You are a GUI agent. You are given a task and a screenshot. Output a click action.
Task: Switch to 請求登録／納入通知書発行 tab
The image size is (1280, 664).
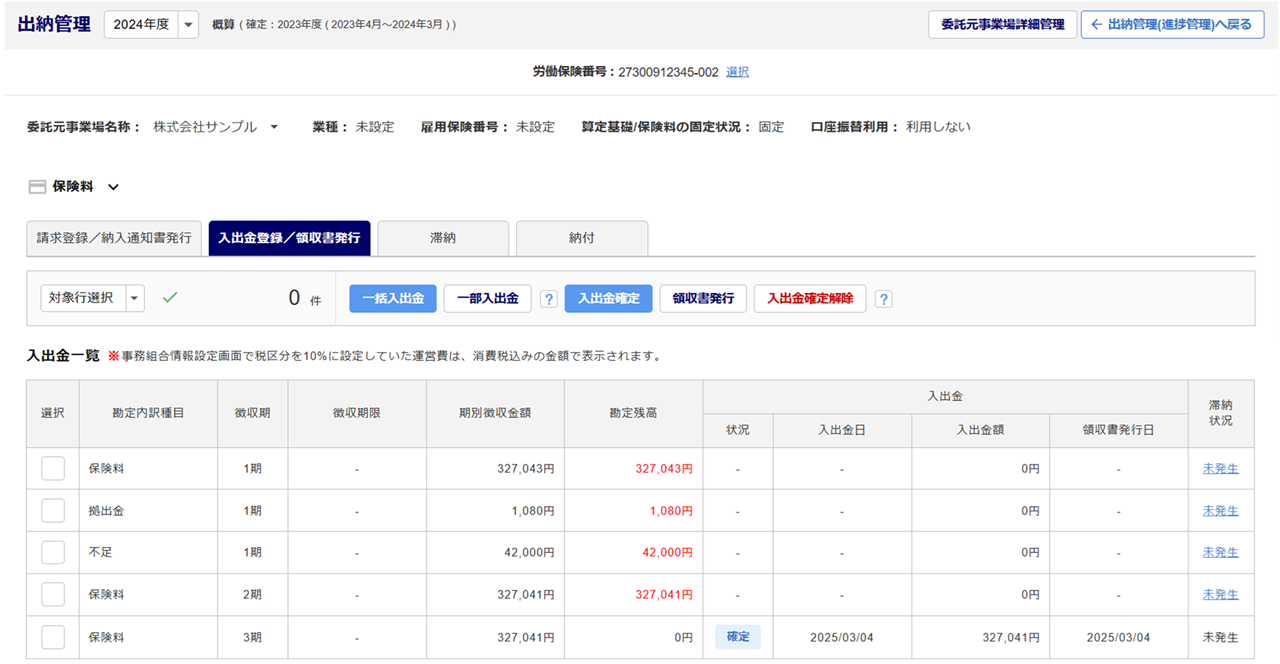click(114, 239)
